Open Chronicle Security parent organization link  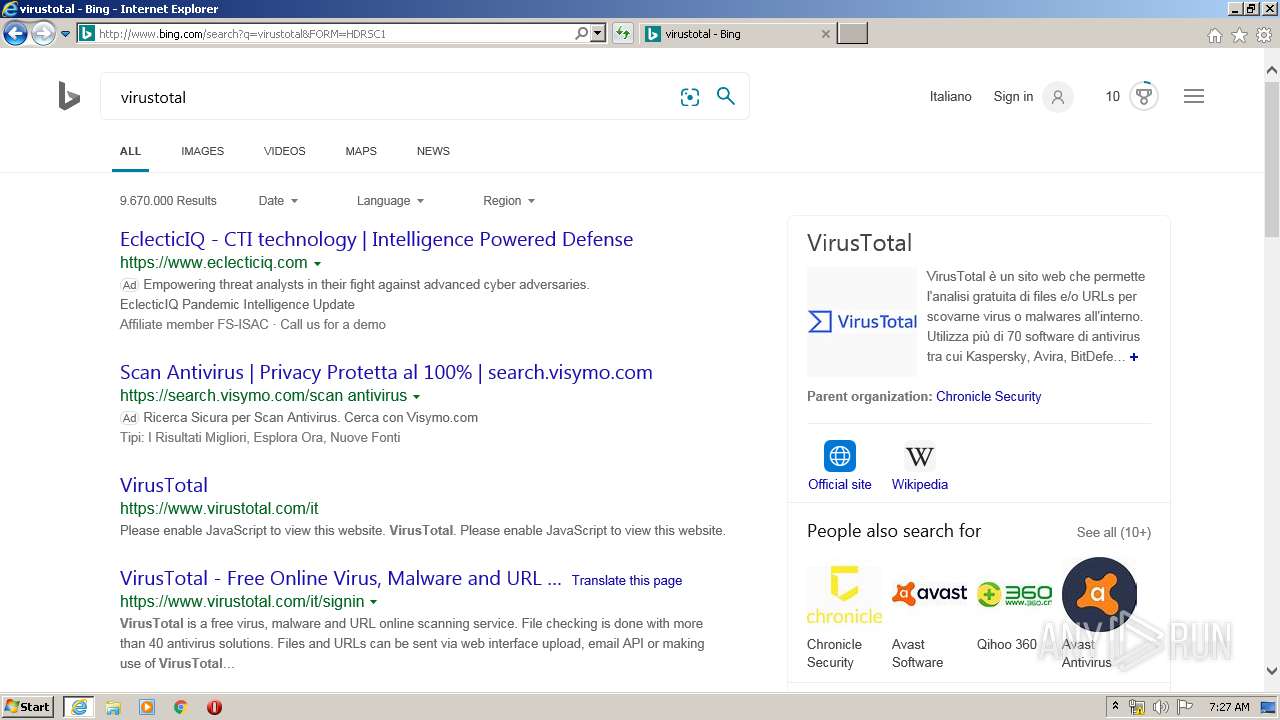coord(988,397)
